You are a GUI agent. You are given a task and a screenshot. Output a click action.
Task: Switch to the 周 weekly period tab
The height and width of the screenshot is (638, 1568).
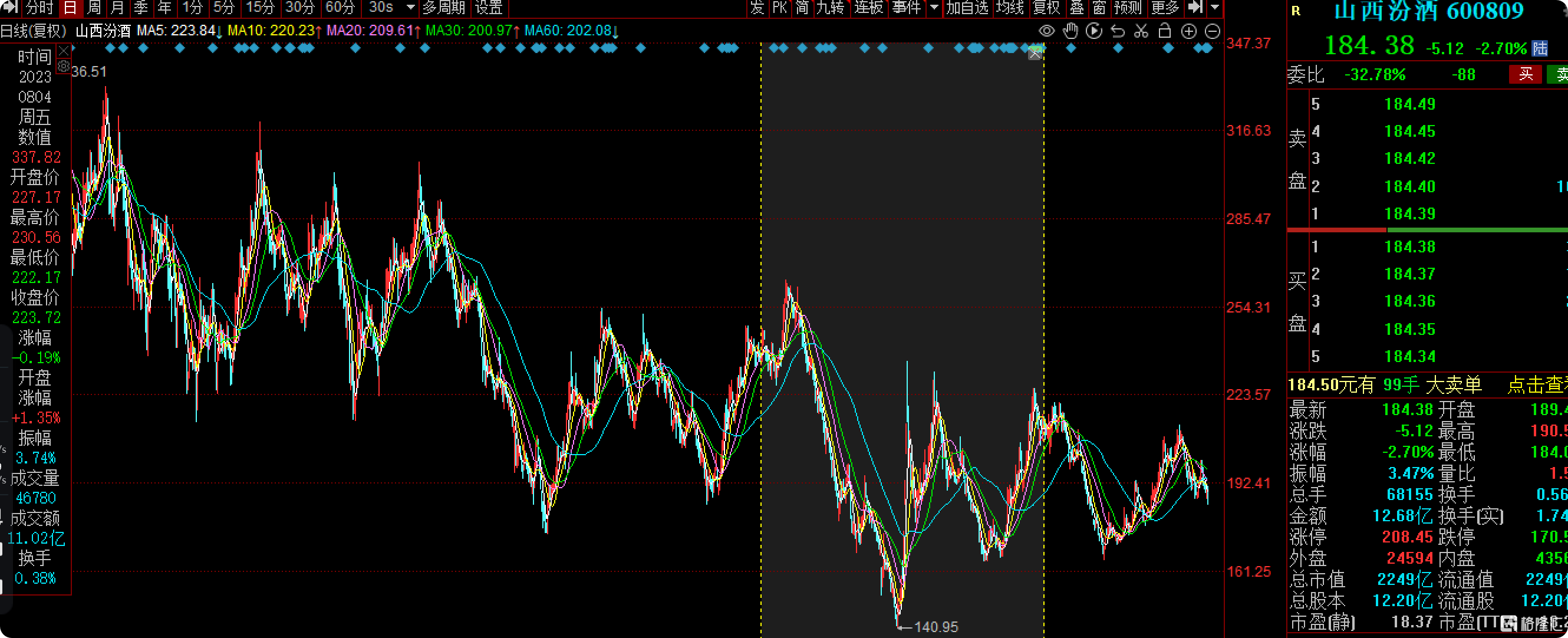(x=94, y=8)
